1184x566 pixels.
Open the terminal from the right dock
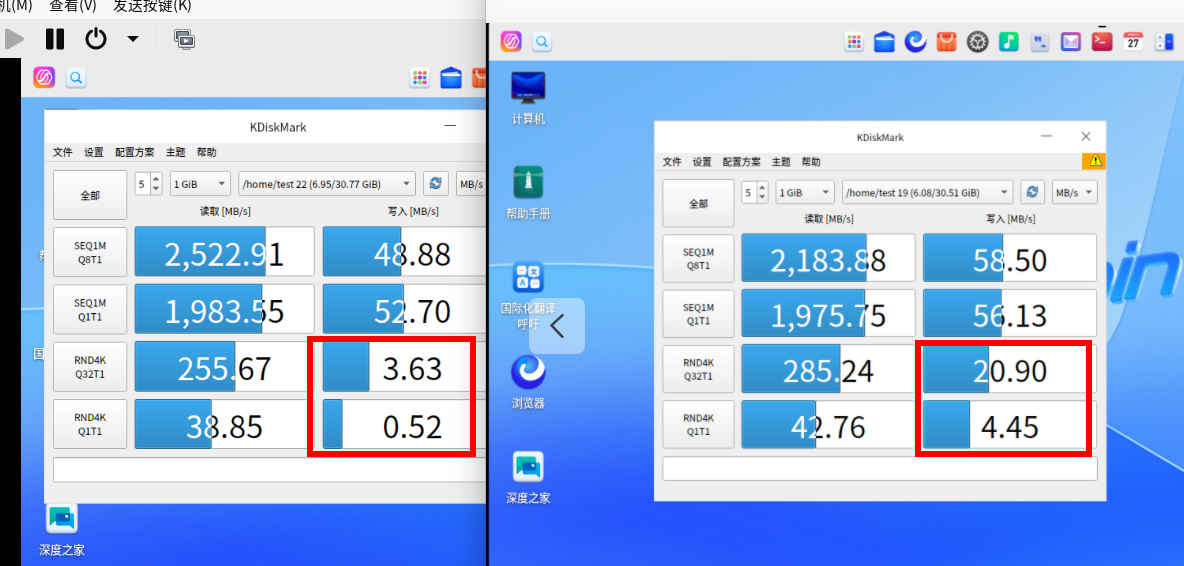(1102, 42)
